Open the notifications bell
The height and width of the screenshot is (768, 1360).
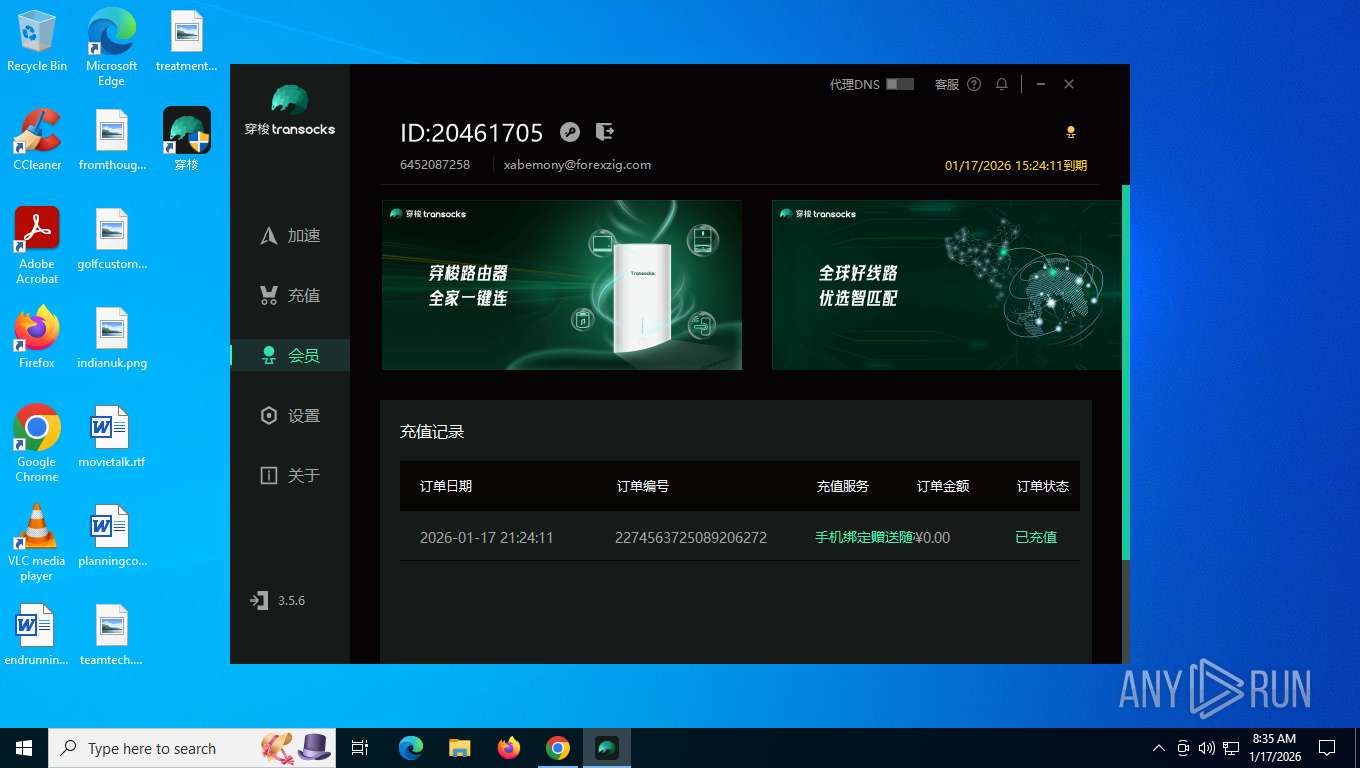tap(1001, 84)
